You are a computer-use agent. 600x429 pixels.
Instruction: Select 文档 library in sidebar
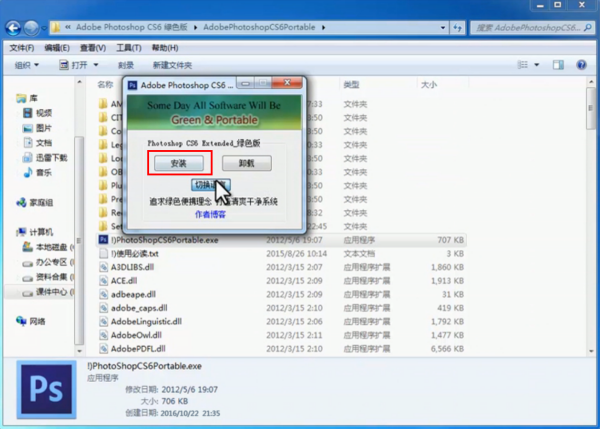[38, 143]
